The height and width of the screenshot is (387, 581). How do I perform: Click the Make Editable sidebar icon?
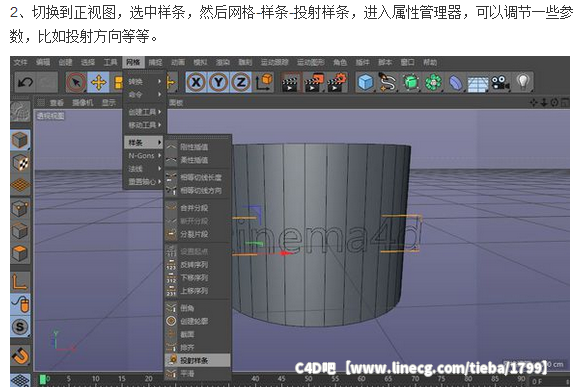pyautogui.click(x=20, y=112)
